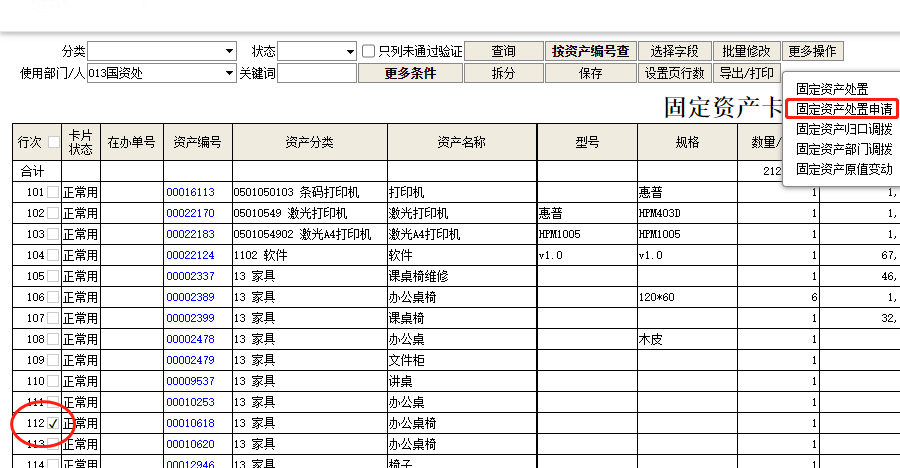Open asset link 00016113

(x=190, y=192)
